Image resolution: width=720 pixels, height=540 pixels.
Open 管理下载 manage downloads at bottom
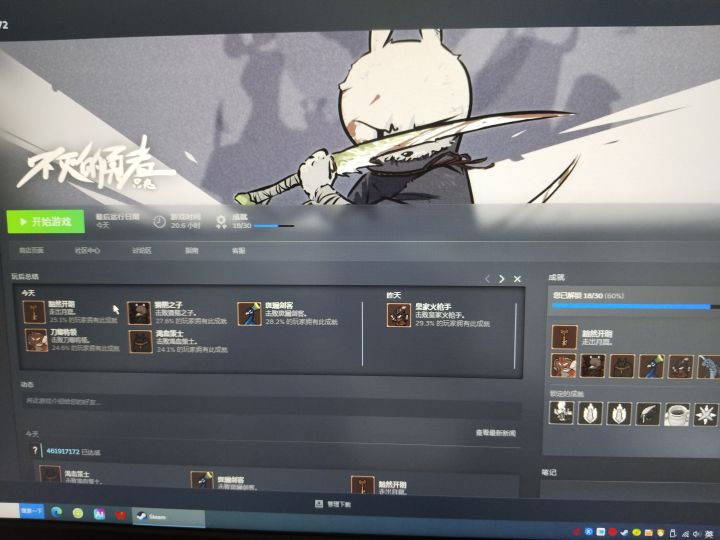(x=333, y=504)
